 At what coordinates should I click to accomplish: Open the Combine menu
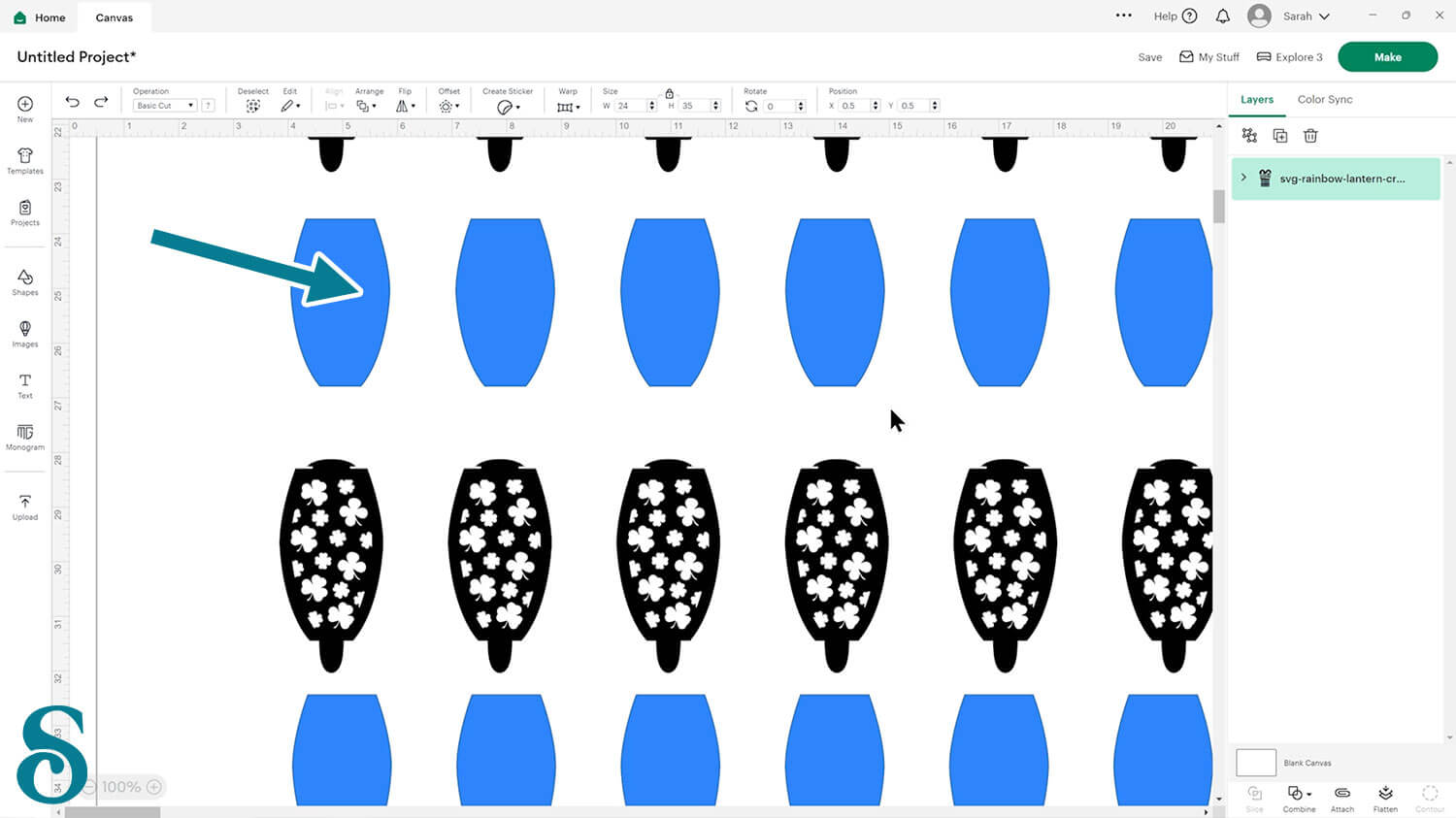click(1299, 799)
